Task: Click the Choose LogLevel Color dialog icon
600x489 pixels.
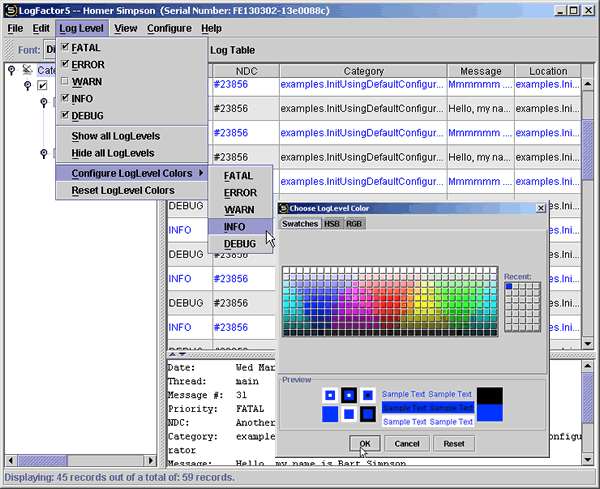Action: point(284,208)
